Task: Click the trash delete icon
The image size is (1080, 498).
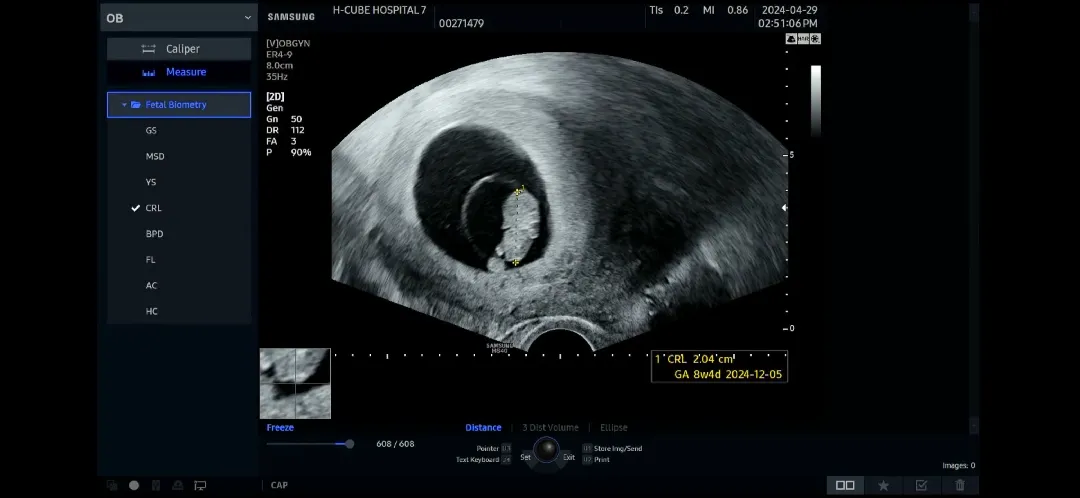Action: (x=960, y=486)
